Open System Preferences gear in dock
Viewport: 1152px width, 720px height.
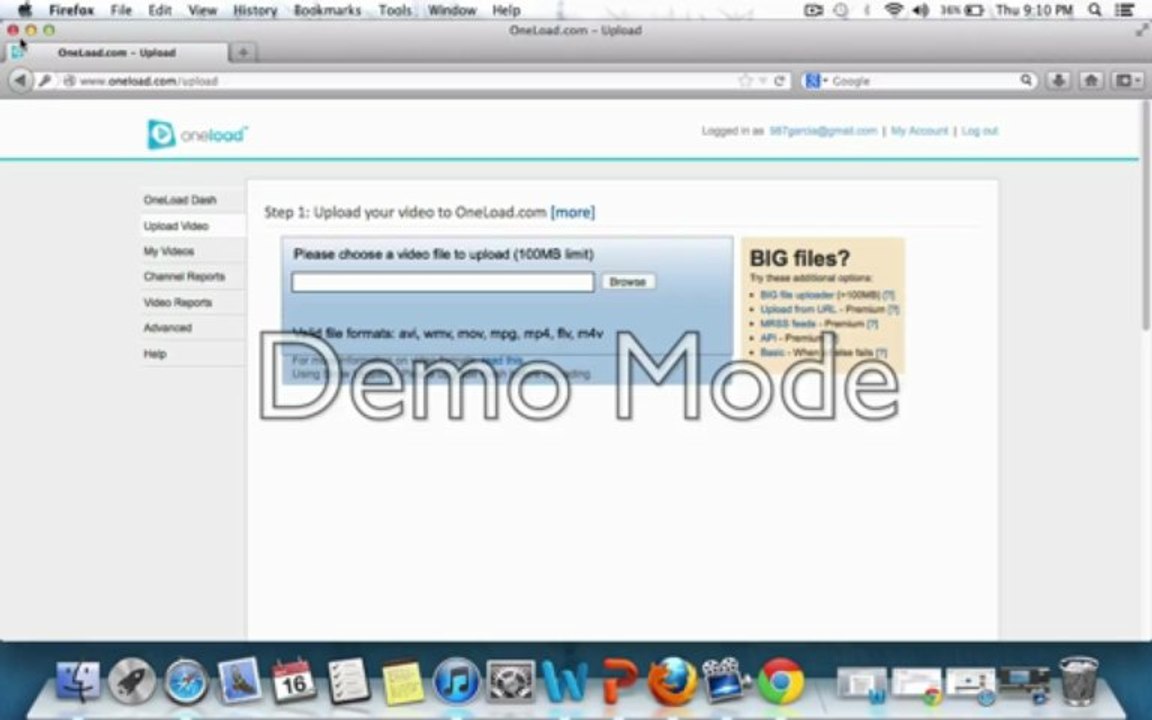tap(510, 681)
